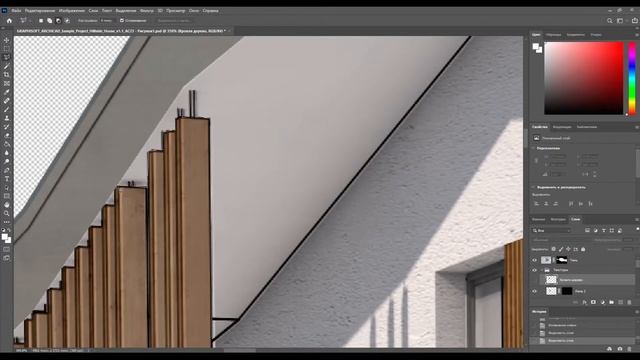Choose Add to selection mode
The height and width of the screenshot is (360, 640).
[49, 20]
